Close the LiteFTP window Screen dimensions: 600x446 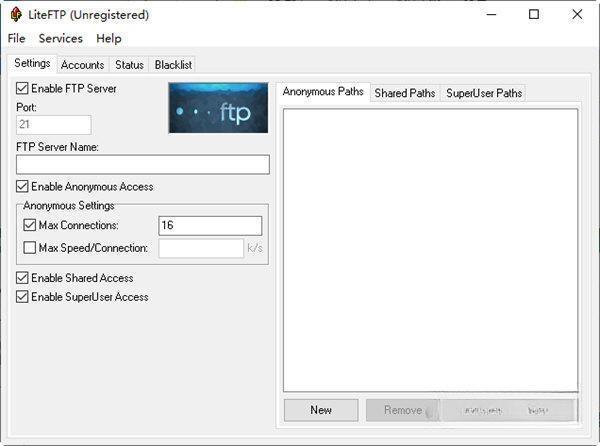pyautogui.click(x=577, y=15)
